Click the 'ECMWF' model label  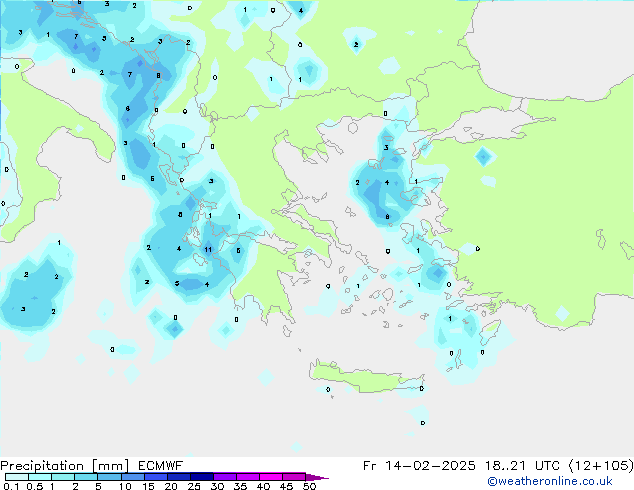160,466
